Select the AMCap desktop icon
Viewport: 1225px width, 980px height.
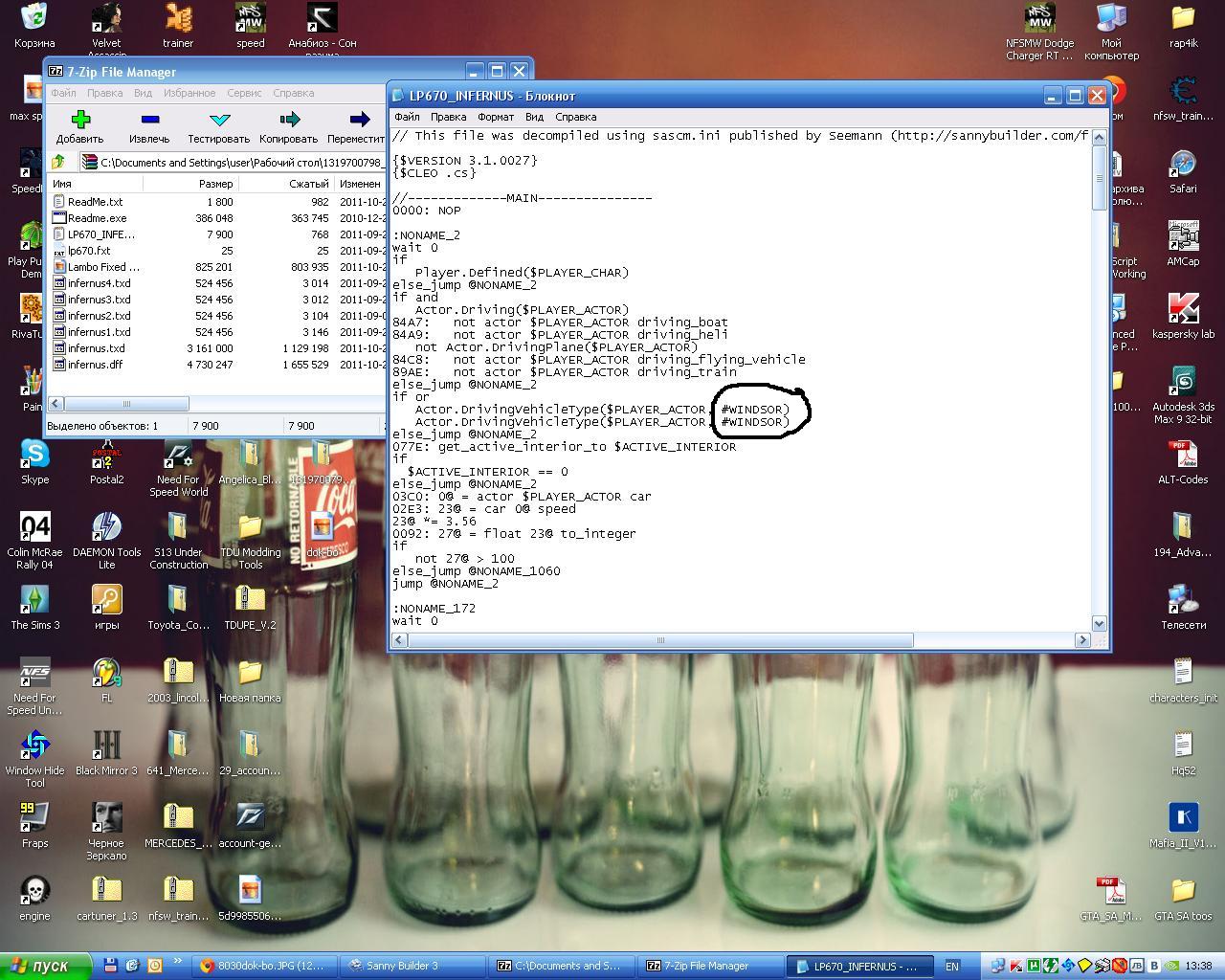tap(1183, 244)
